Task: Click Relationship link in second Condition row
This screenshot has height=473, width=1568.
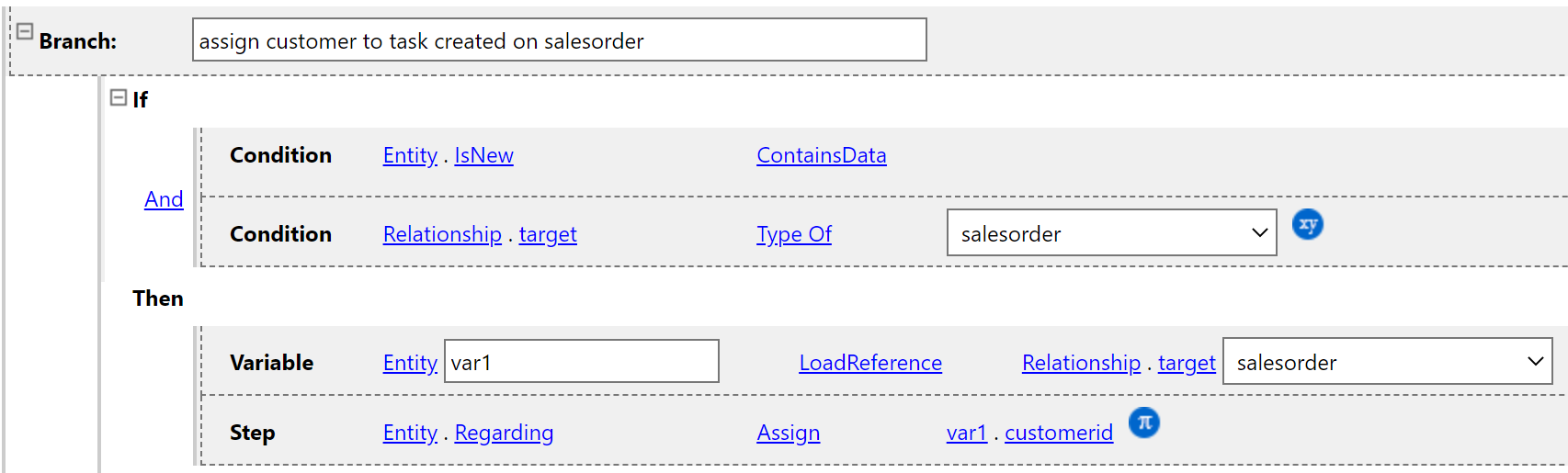Action: (442, 234)
